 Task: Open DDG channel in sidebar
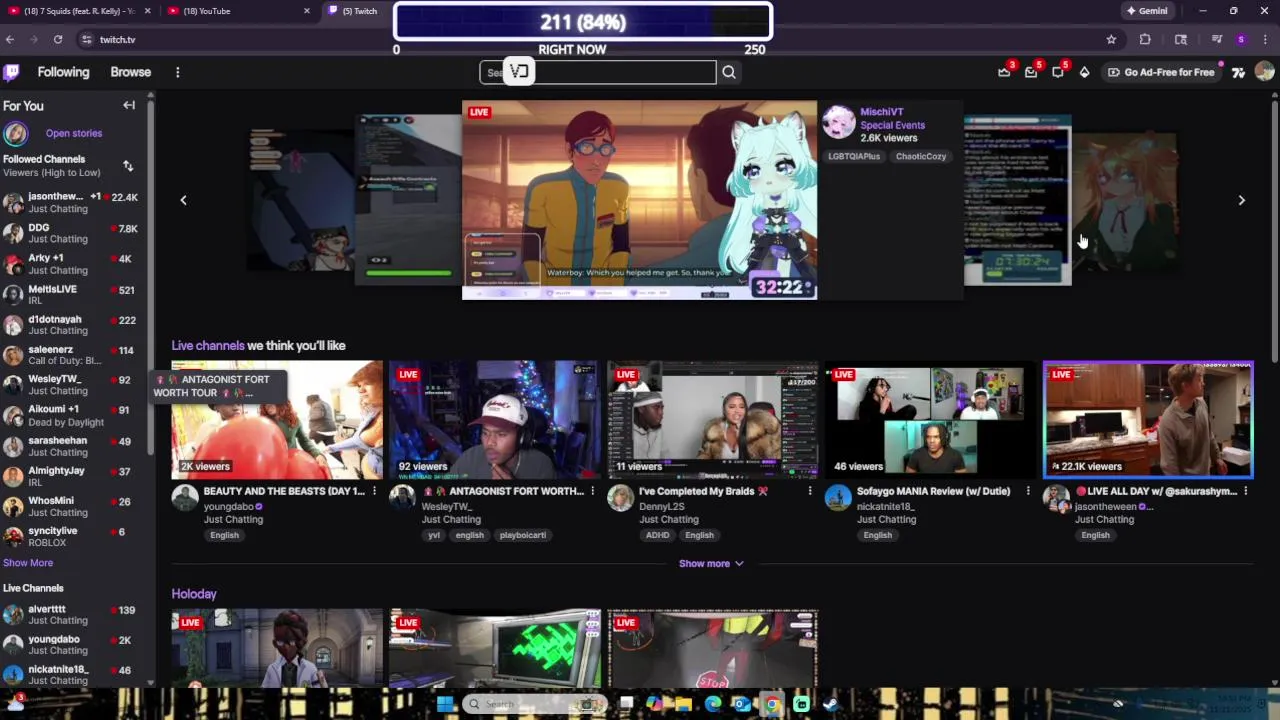click(x=75, y=233)
